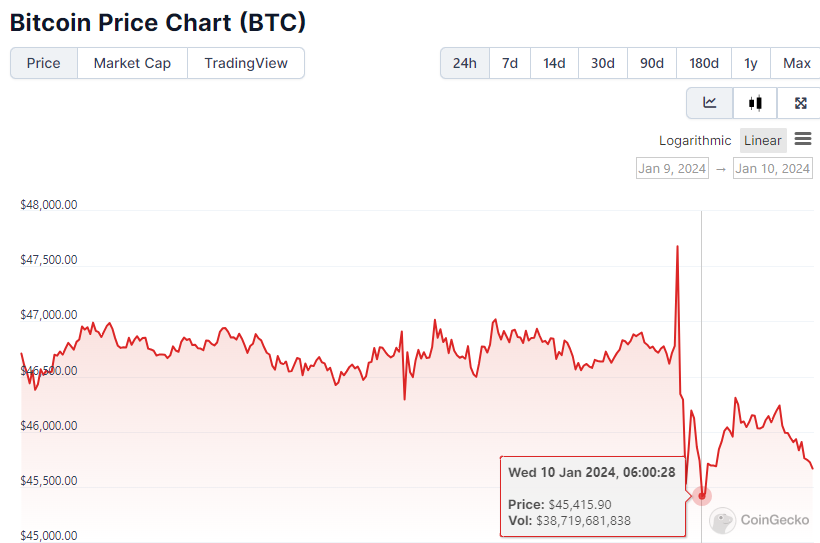Open the TradingView tab

pyautogui.click(x=246, y=63)
